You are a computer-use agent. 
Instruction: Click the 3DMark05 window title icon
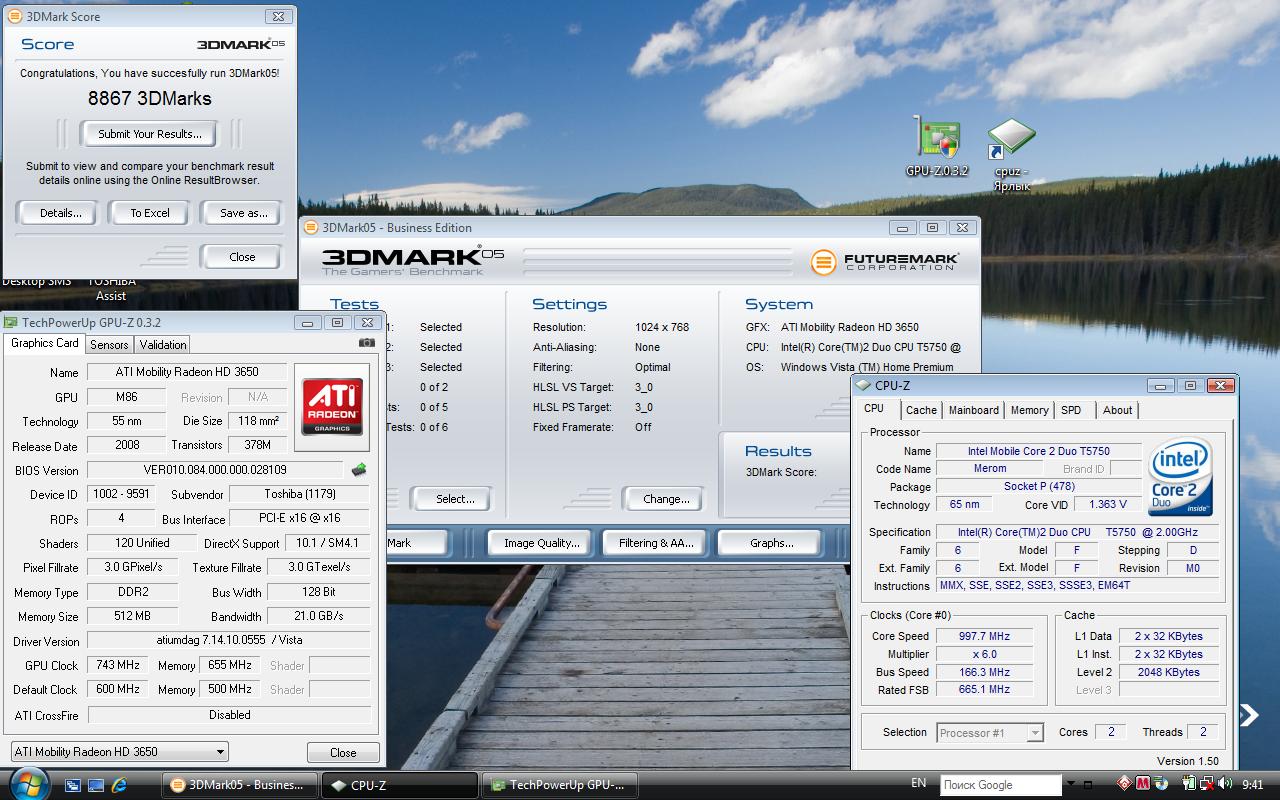(311, 227)
